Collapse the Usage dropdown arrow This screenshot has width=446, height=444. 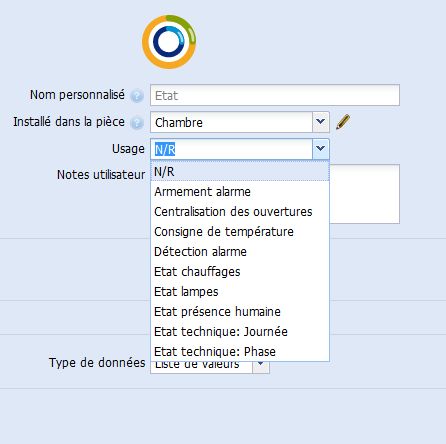coord(321,149)
